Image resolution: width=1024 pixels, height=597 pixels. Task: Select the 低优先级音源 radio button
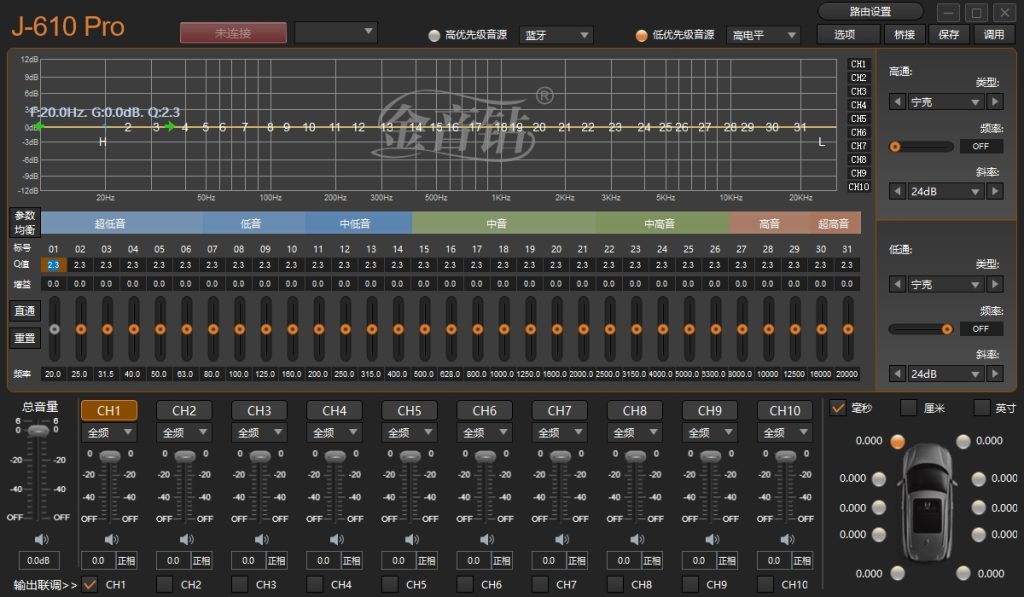tap(641, 35)
